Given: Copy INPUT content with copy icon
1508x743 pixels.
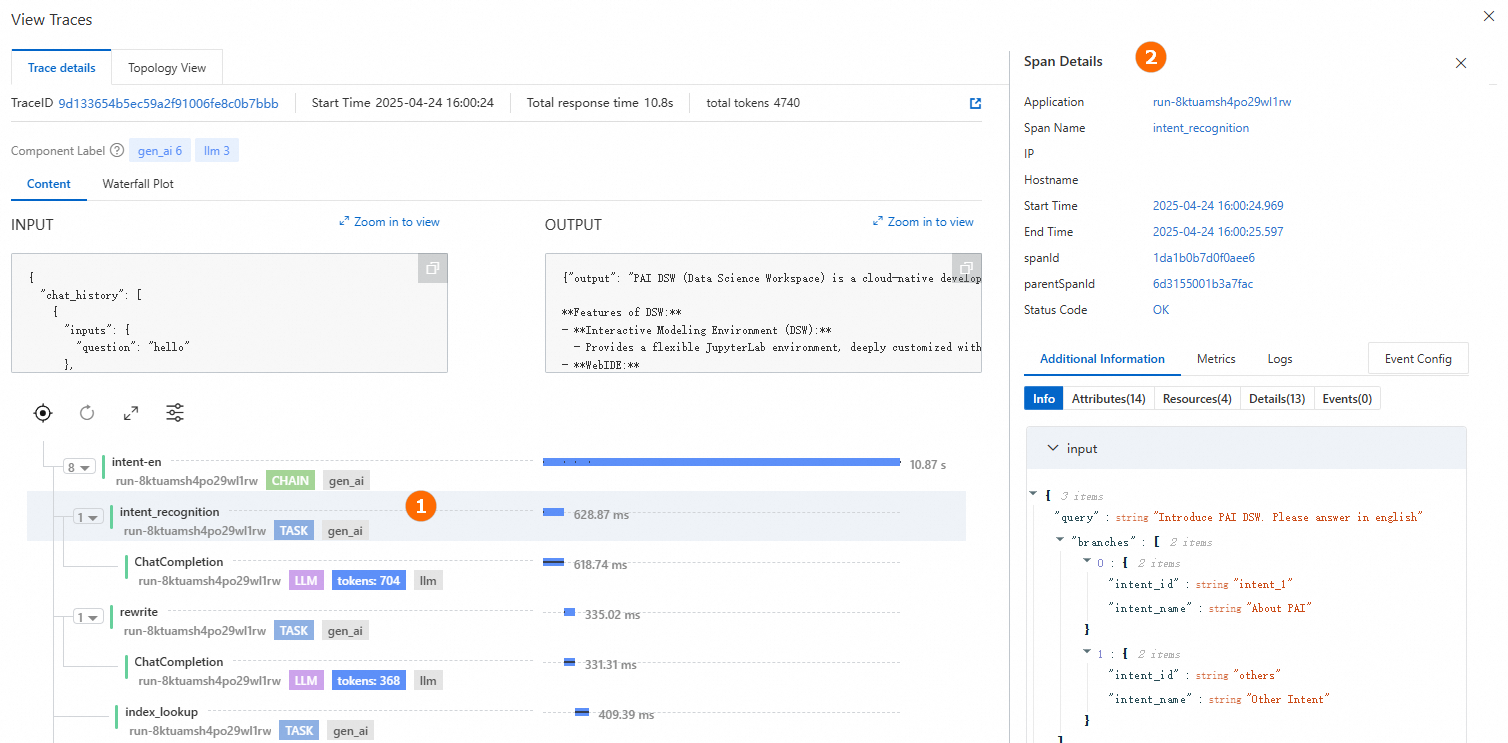Looking at the screenshot, I should (432, 268).
